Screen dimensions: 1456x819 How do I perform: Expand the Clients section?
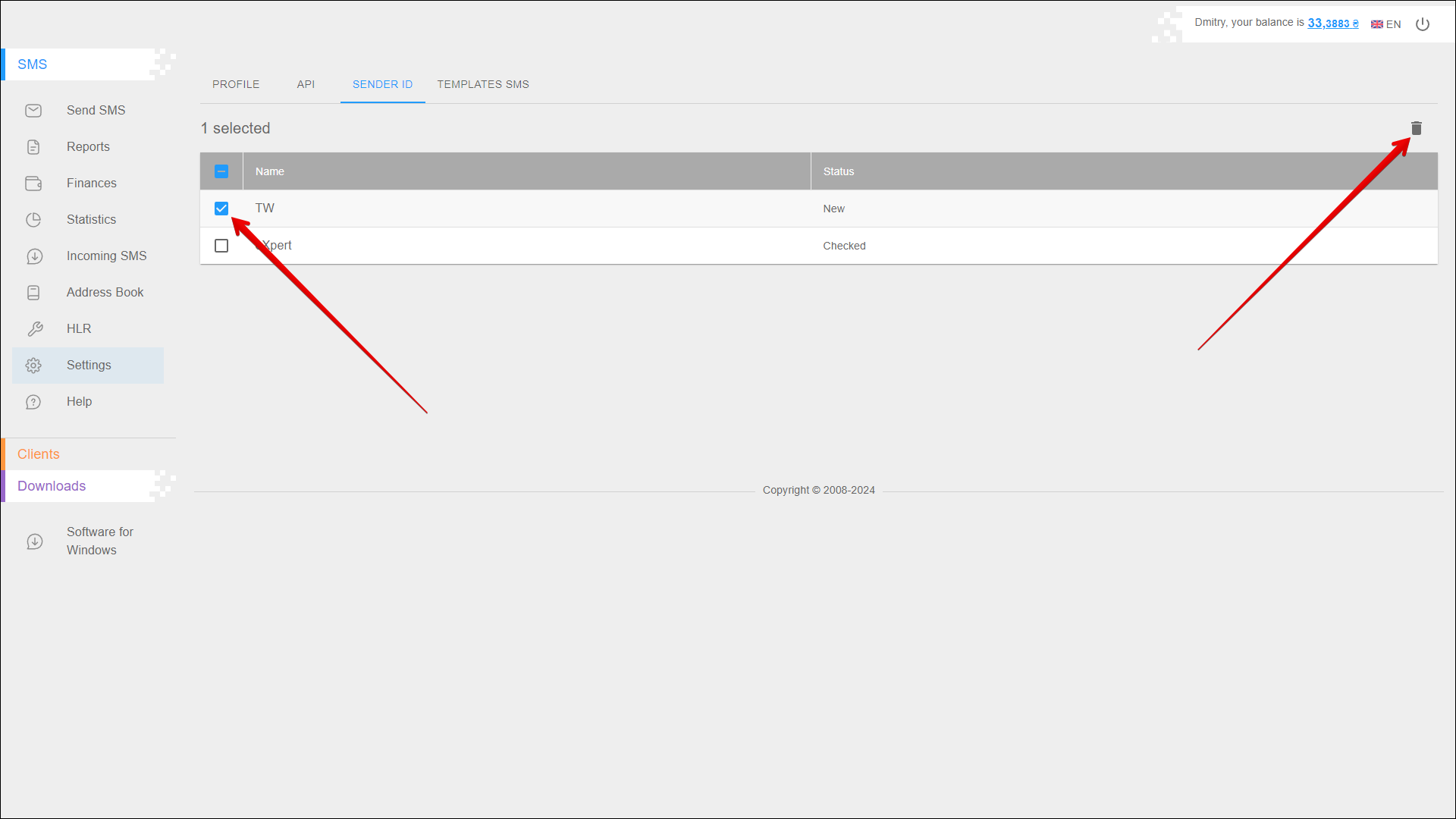pyautogui.click(x=39, y=454)
